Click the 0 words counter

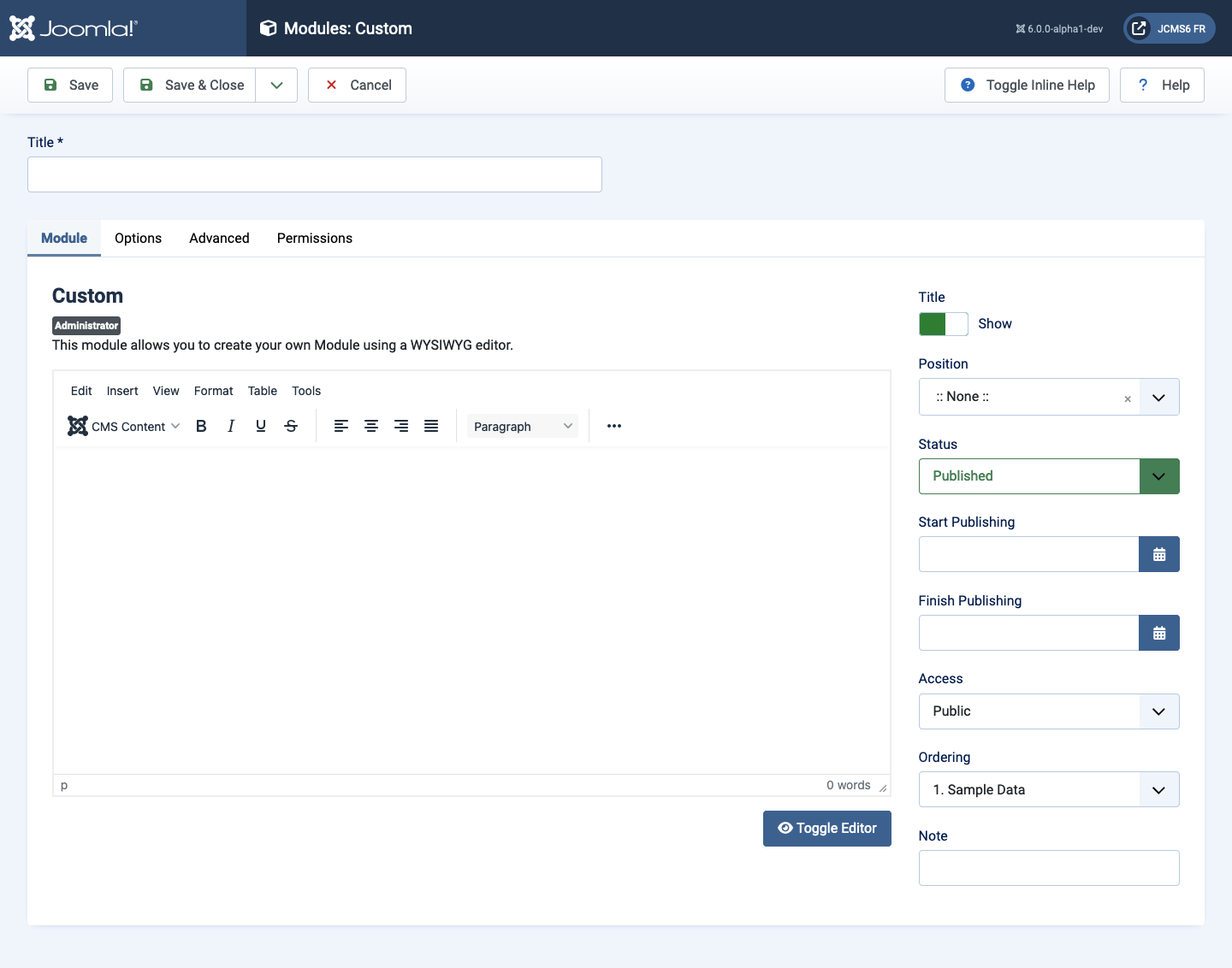coord(849,785)
